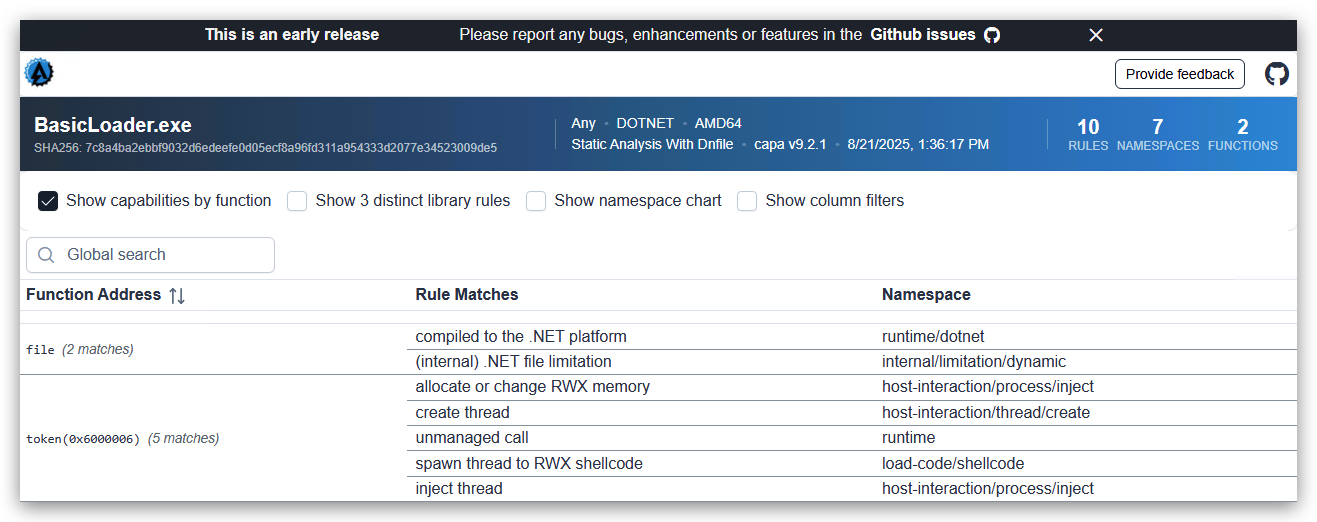Enable Show namespace chart
The height and width of the screenshot is (522, 1317).
(536, 201)
